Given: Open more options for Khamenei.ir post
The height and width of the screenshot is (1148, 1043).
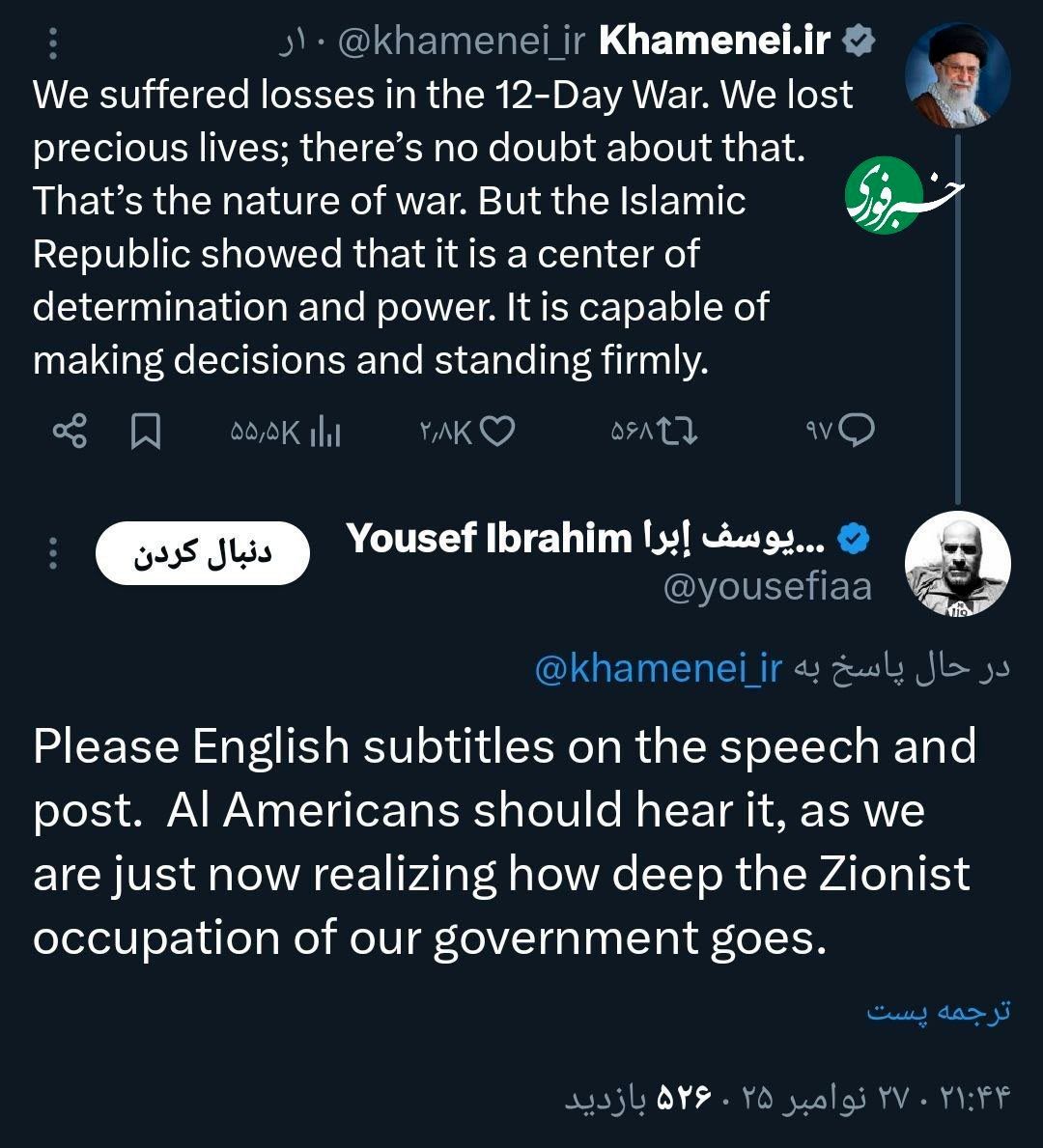Looking at the screenshot, I should pos(53,43).
